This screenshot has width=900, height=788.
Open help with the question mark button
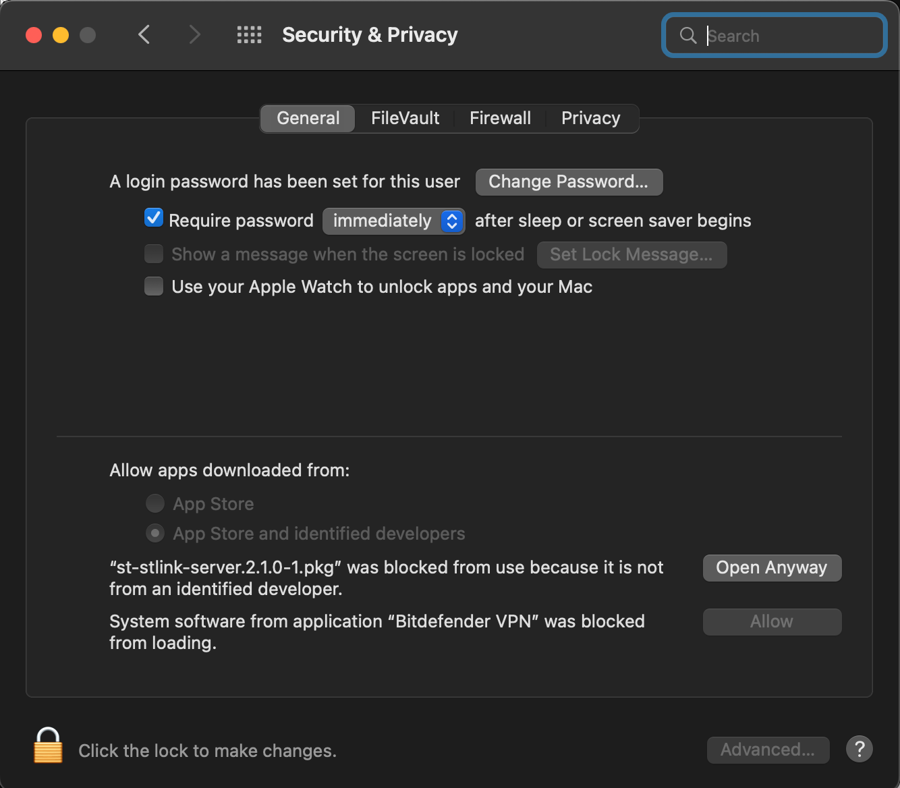click(859, 749)
